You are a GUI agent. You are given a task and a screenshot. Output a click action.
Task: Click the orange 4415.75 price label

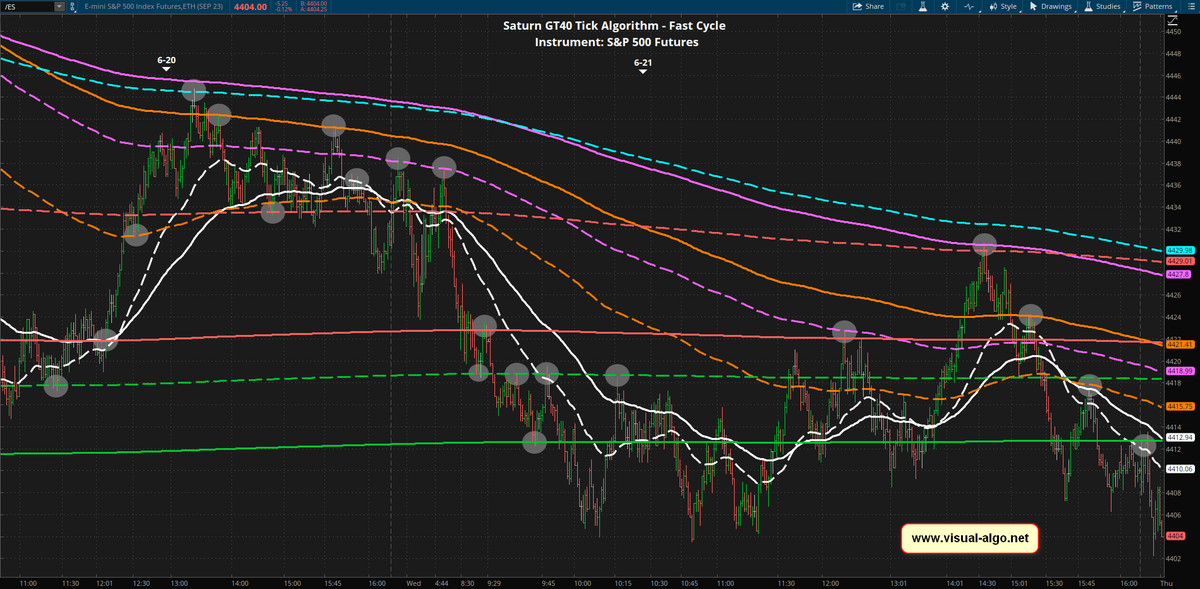(x=1181, y=406)
